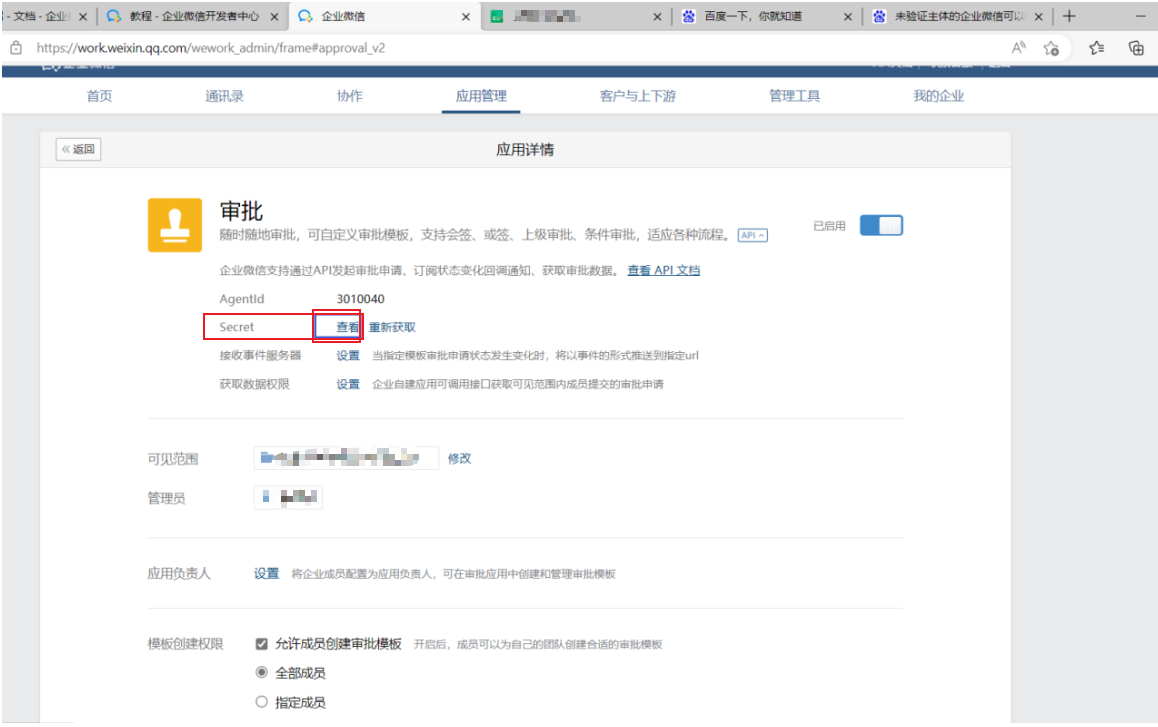Click the 可见范围 department field

coord(346,458)
